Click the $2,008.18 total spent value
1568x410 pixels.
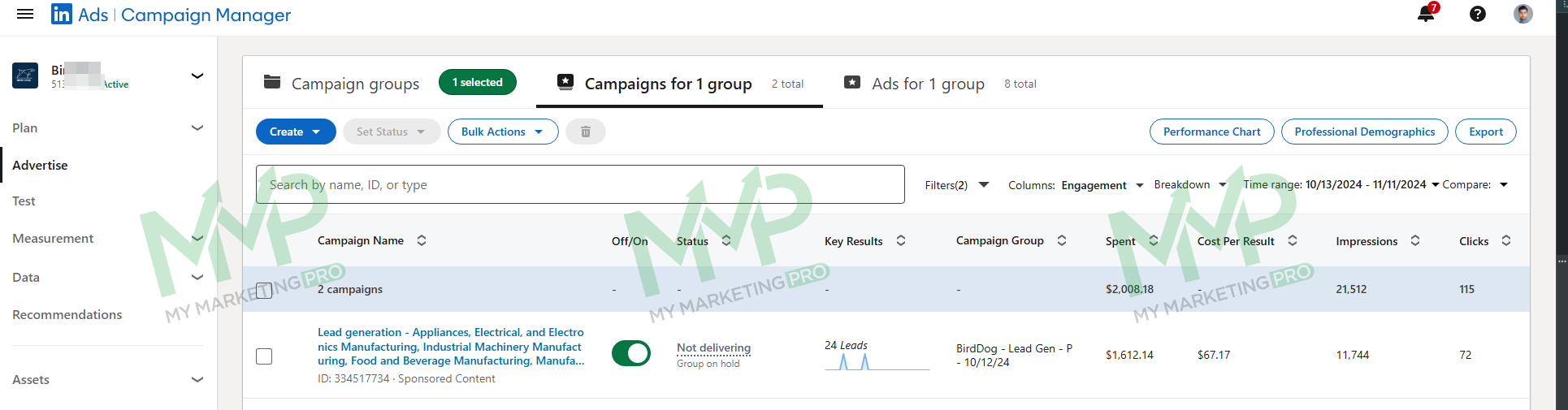1129,289
